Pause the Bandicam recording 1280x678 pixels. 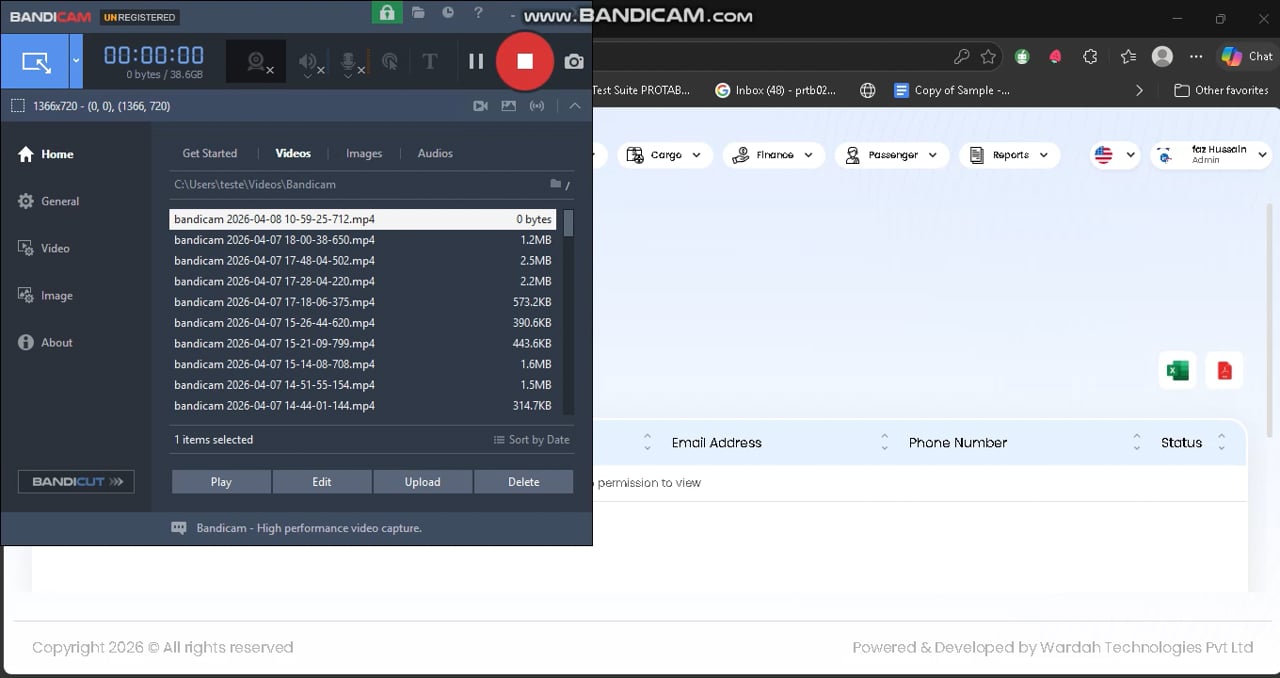476,61
